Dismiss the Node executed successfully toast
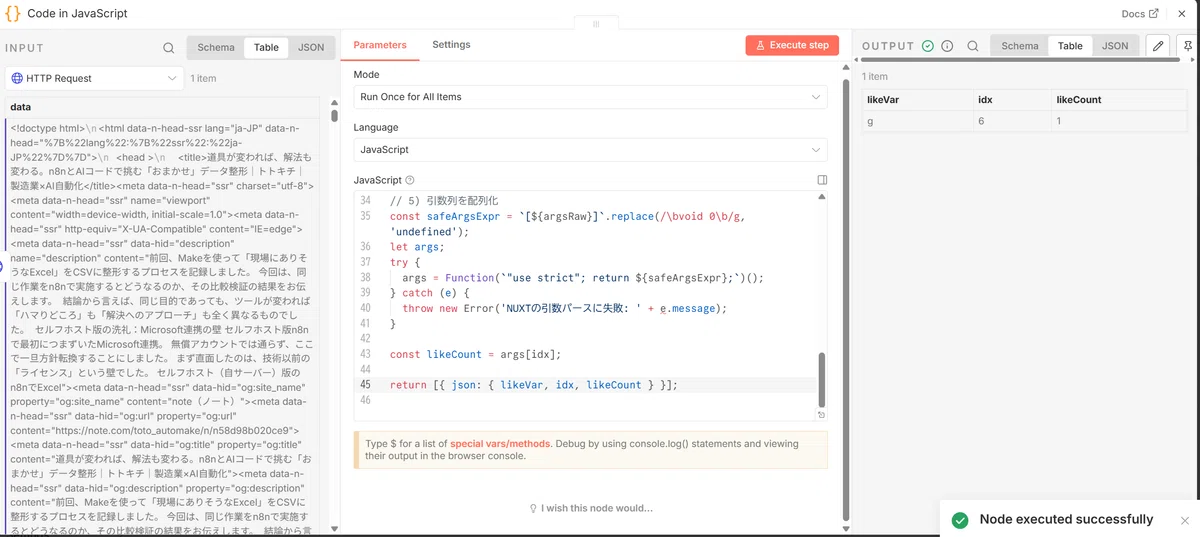1200x537 pixels. tap(1185, 520)
